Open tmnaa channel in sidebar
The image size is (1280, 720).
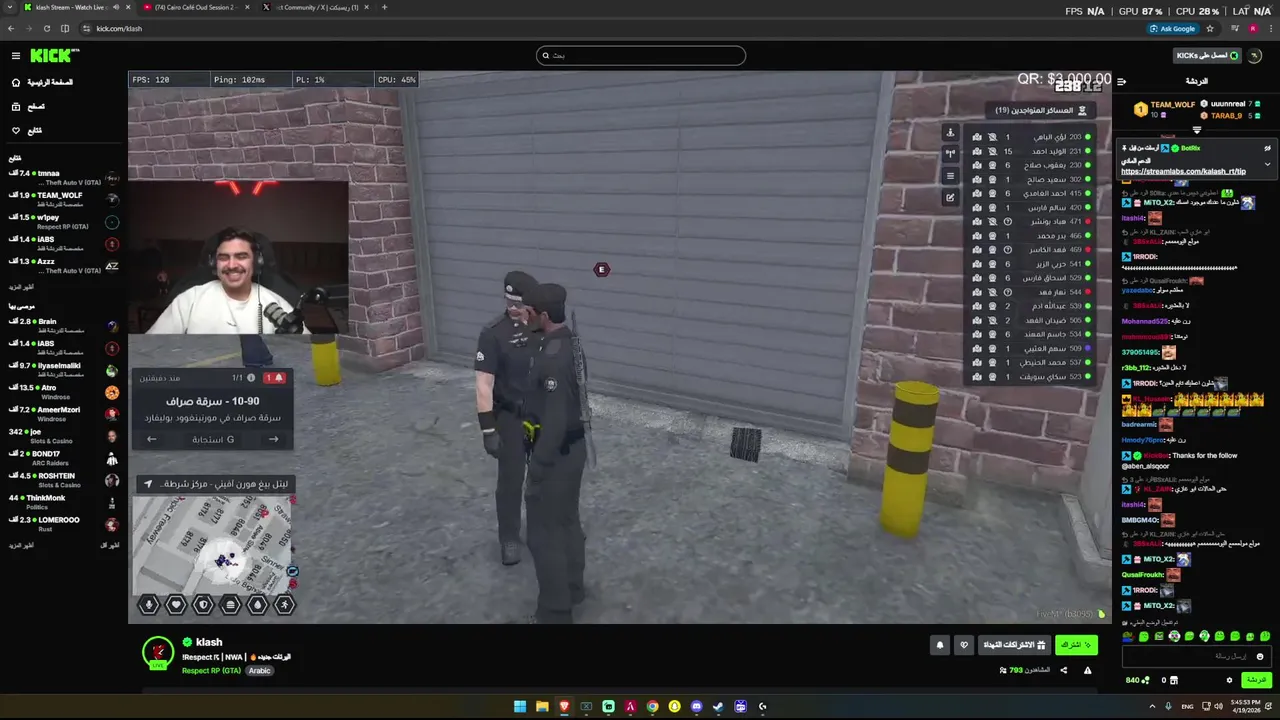tap(64, 178)
